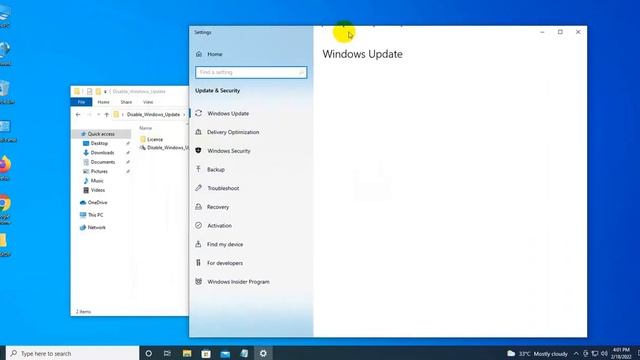Select Network in navigation pane
The image size is (640, 360).
coord(96,227)
